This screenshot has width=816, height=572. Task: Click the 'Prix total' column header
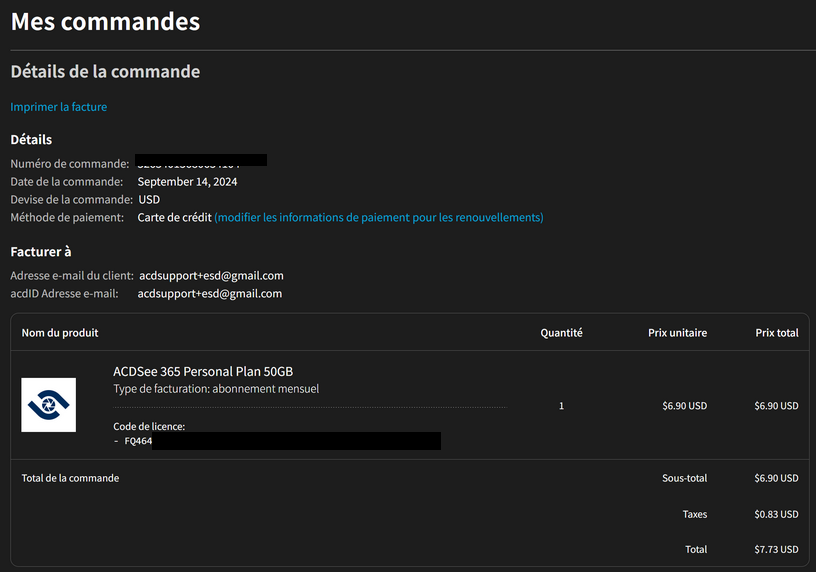(x=777, y=333)
